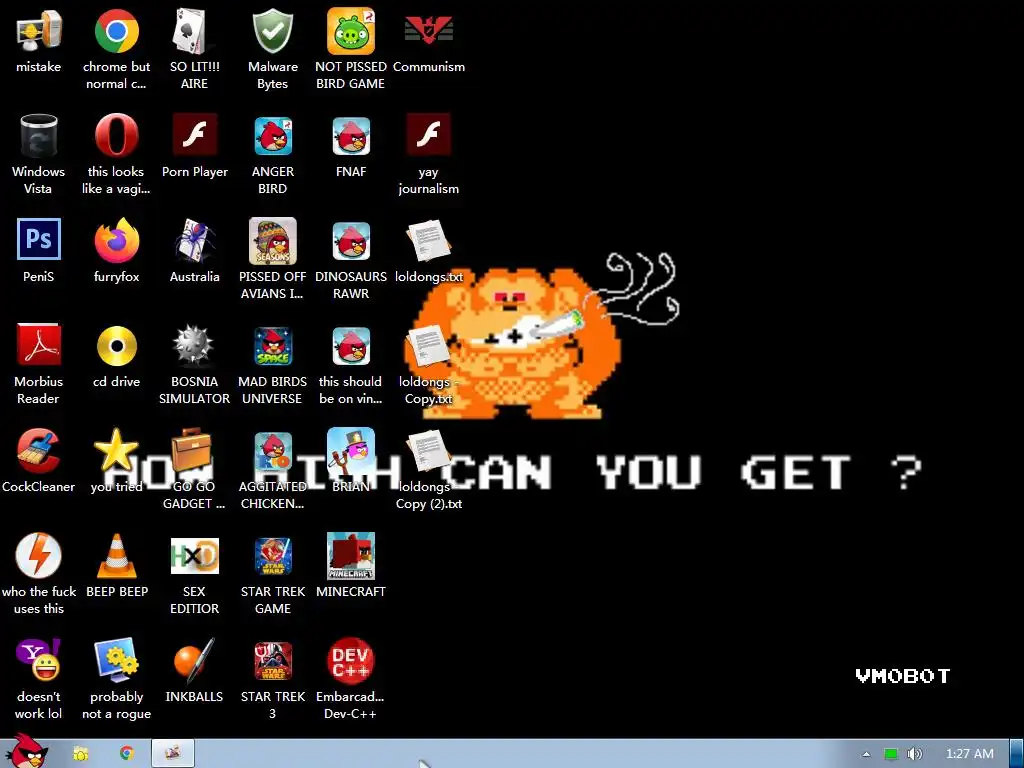Viewport: 1024px width, 768px height.
Task: Click the 1:27 AM clock
Action: point(970,754)
